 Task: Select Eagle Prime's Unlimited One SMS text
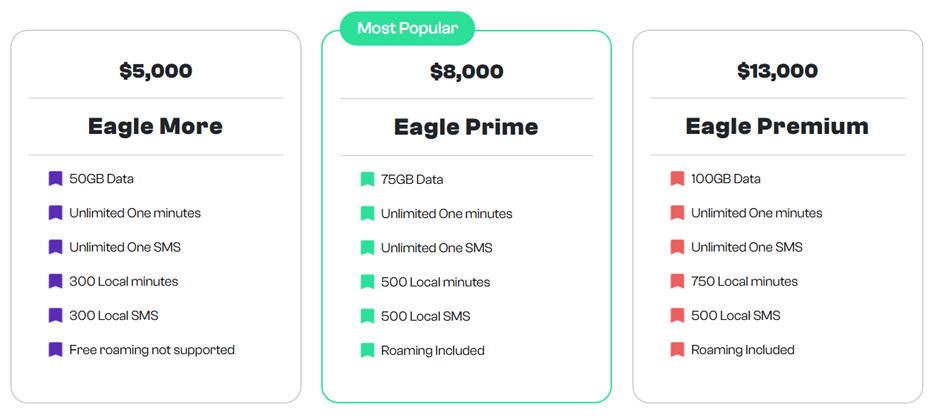click(436, 248)
